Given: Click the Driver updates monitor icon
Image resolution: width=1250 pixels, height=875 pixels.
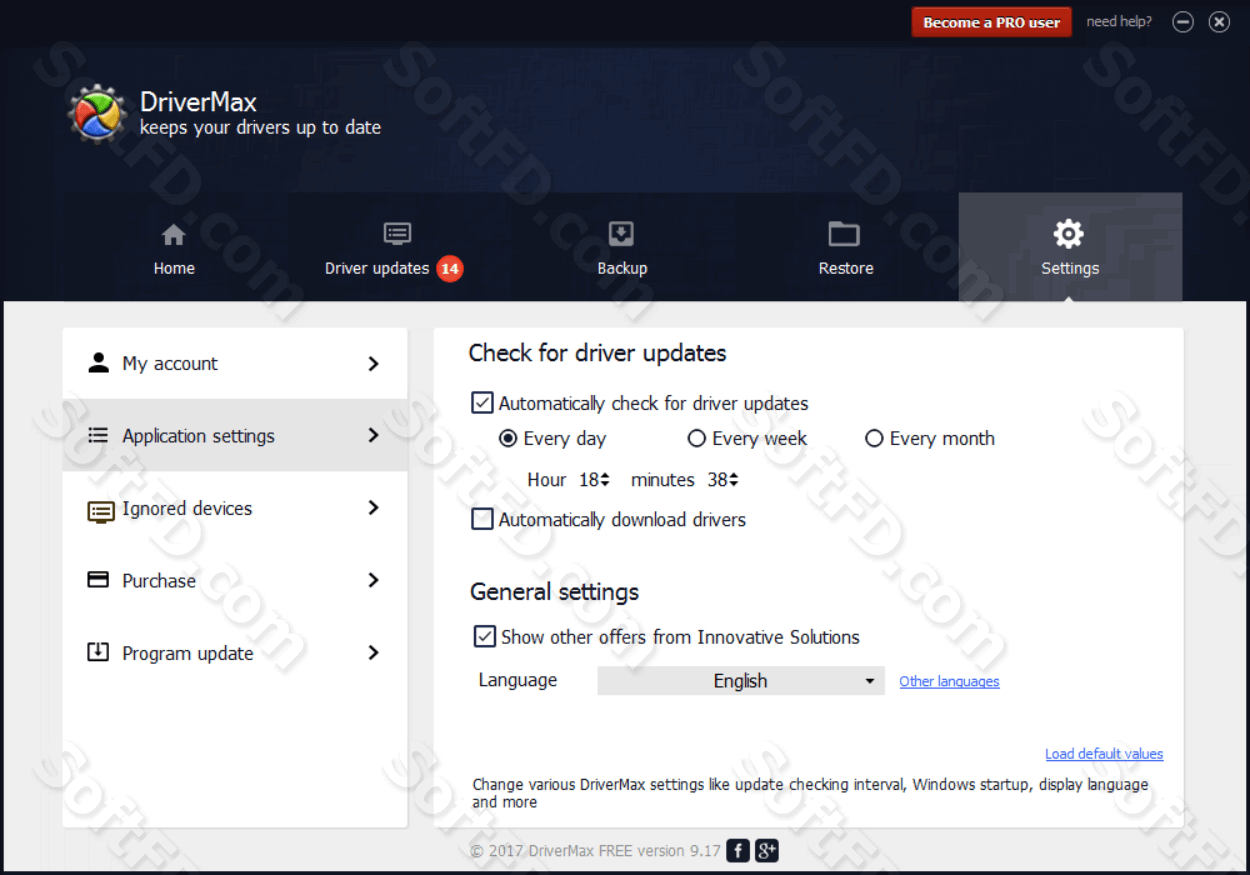Looking at the screenshot, I should click(397, 234).
